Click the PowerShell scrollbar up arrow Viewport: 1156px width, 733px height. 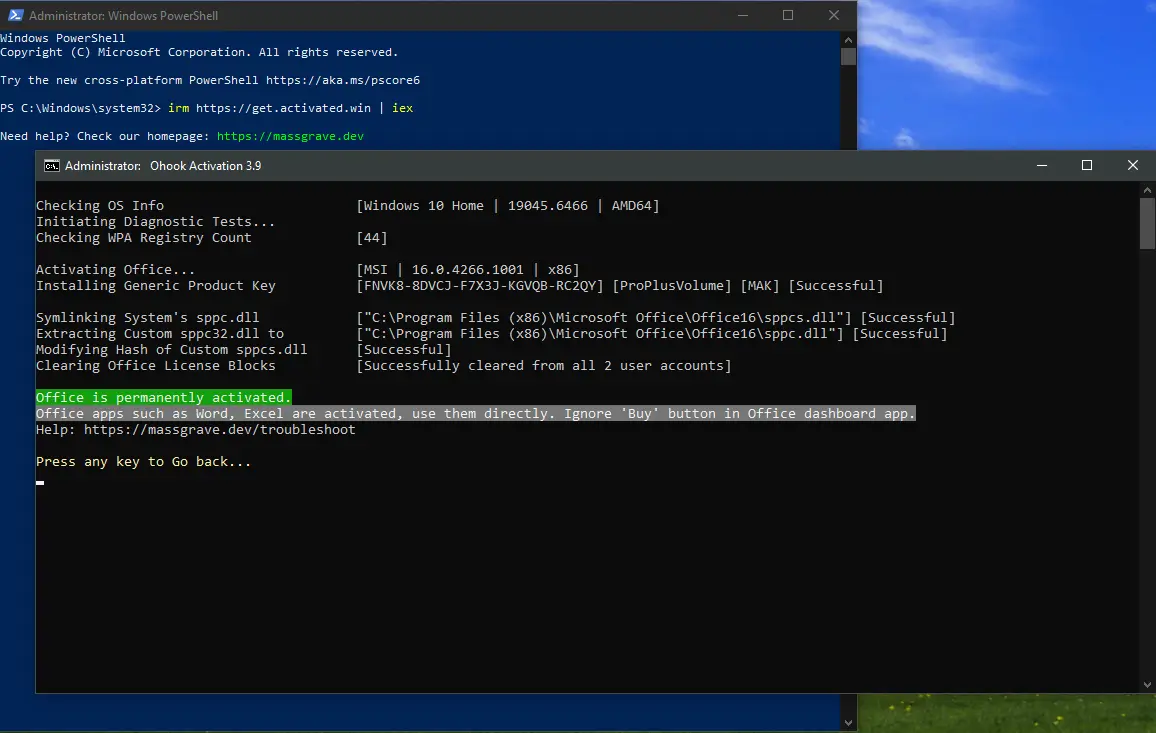click(x=848, y=39)
